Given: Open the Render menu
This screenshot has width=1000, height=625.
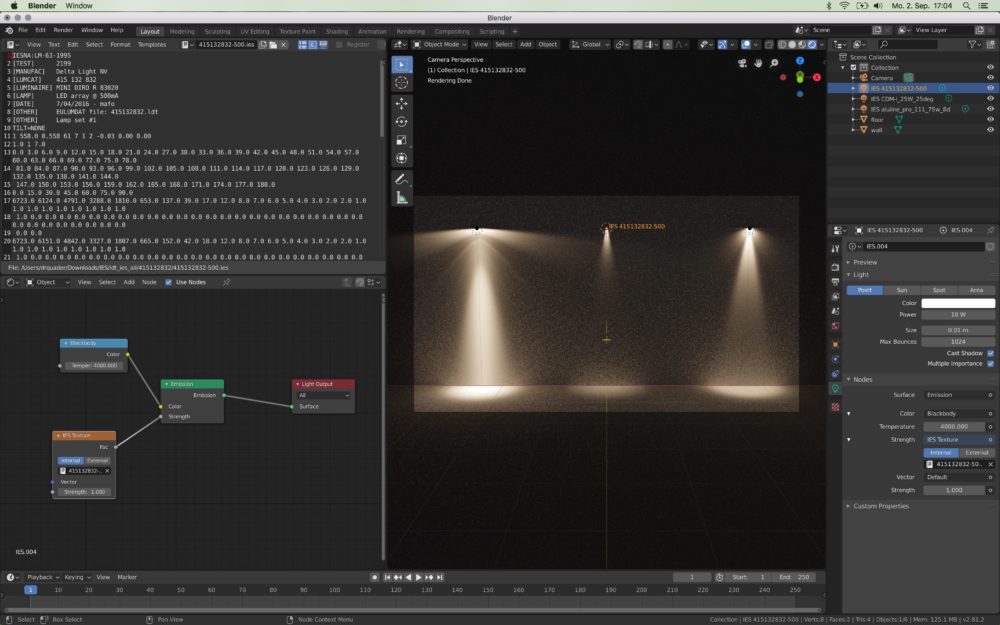Looking at the screenshot, I should click(x=62, y=30).
